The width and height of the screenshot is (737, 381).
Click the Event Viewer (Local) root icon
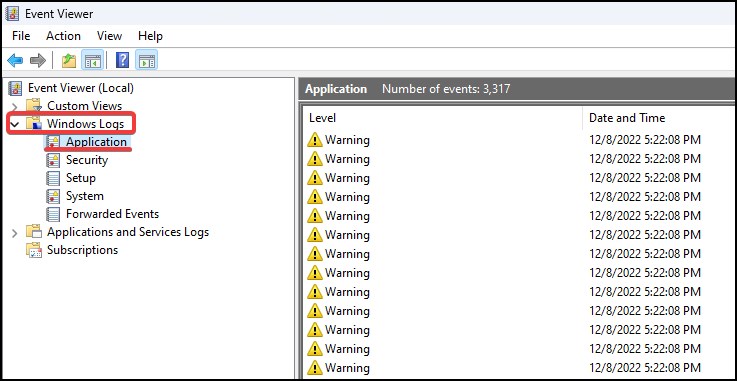16,88
